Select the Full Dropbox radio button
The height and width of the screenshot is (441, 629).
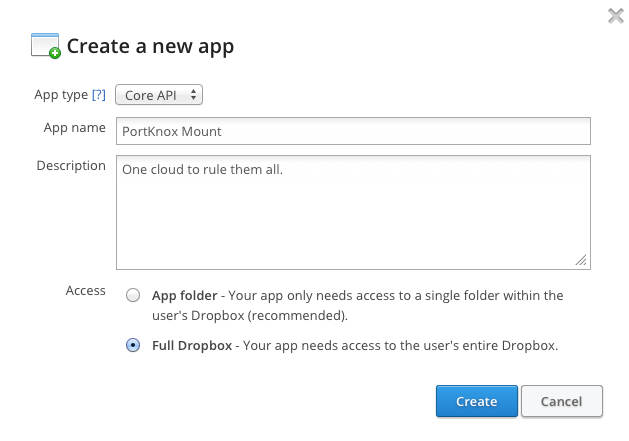pos(133,345)
